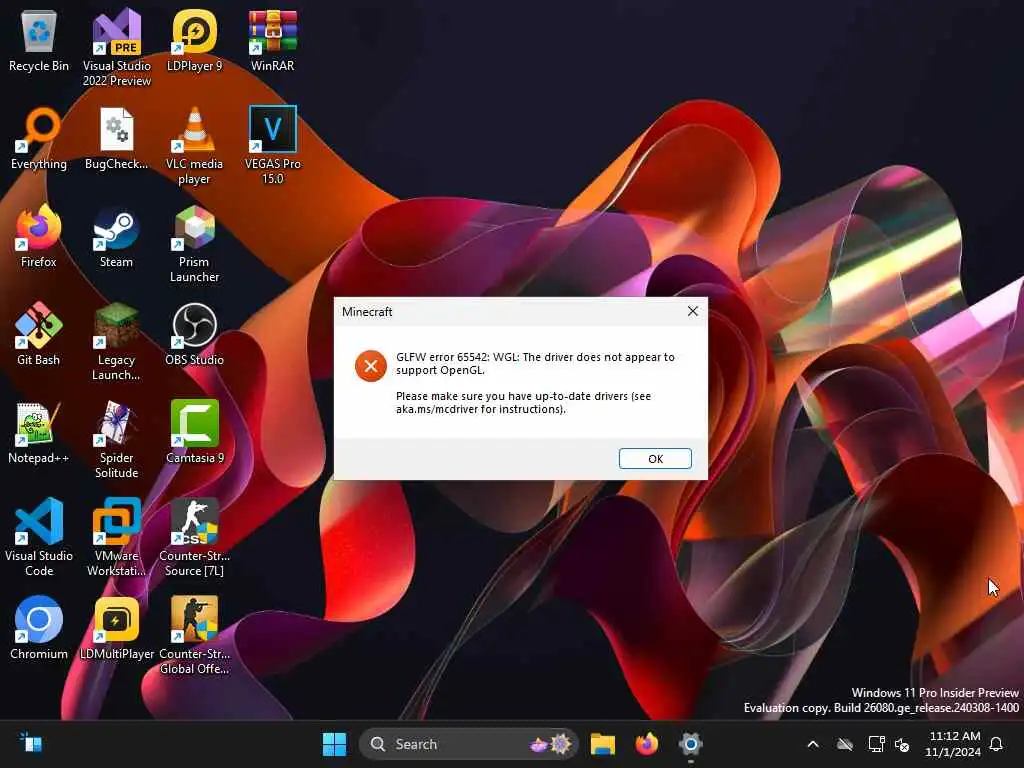Click the taskbar Search box
This screenshot has width=1024, height=768.
pos(468,744)
